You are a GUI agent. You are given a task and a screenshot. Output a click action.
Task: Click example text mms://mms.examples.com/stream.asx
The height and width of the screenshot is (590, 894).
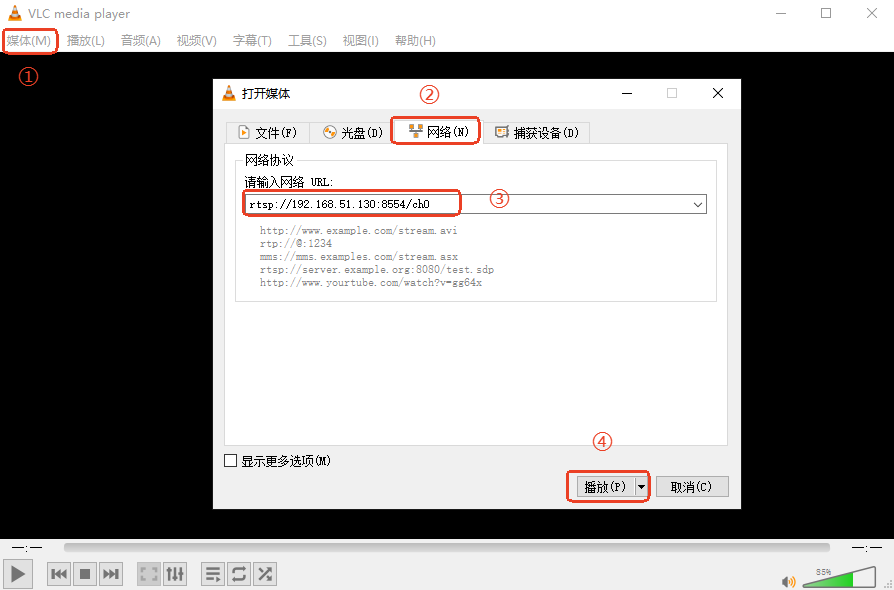point(359,257)
